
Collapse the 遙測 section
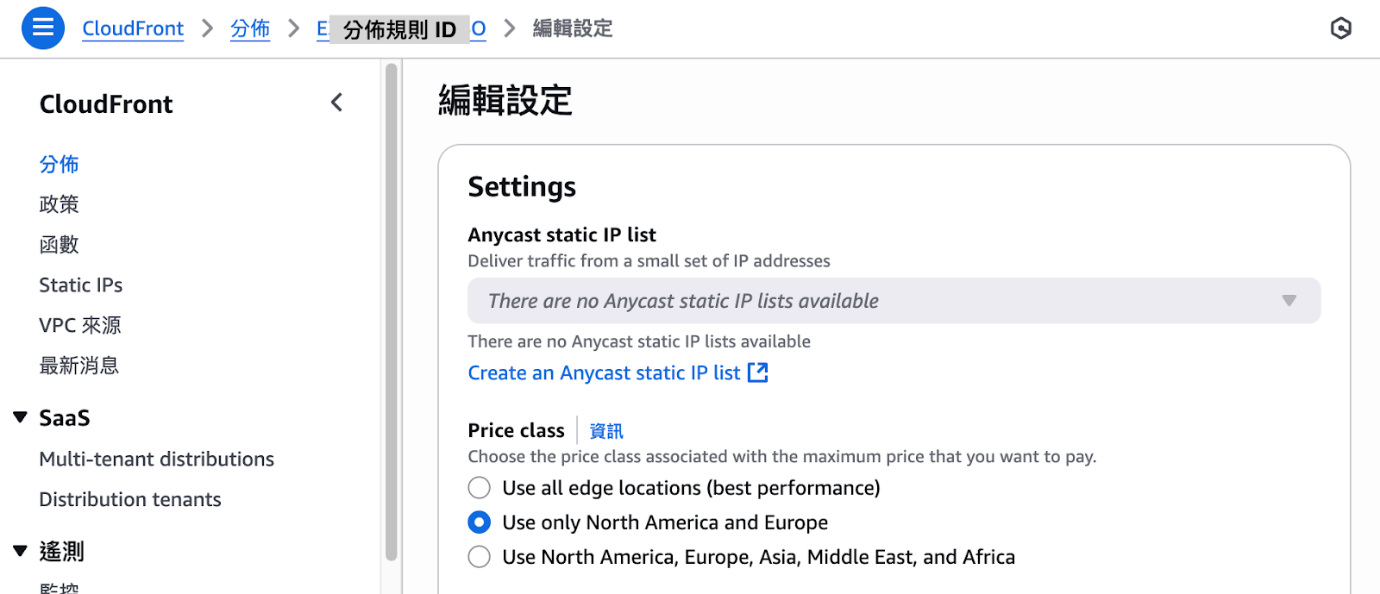point(22,551)
